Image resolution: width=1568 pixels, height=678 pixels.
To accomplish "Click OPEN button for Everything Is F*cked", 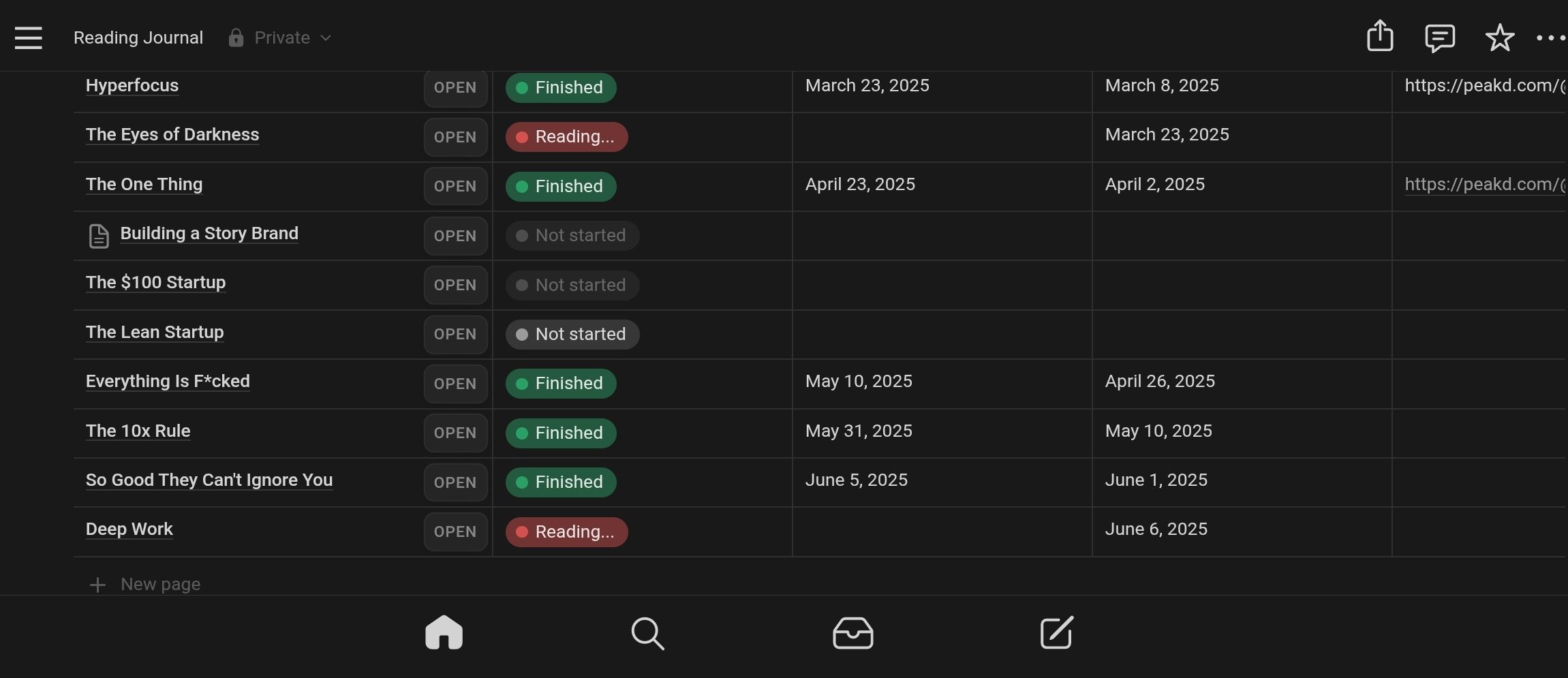I will (x=455, y=384).
